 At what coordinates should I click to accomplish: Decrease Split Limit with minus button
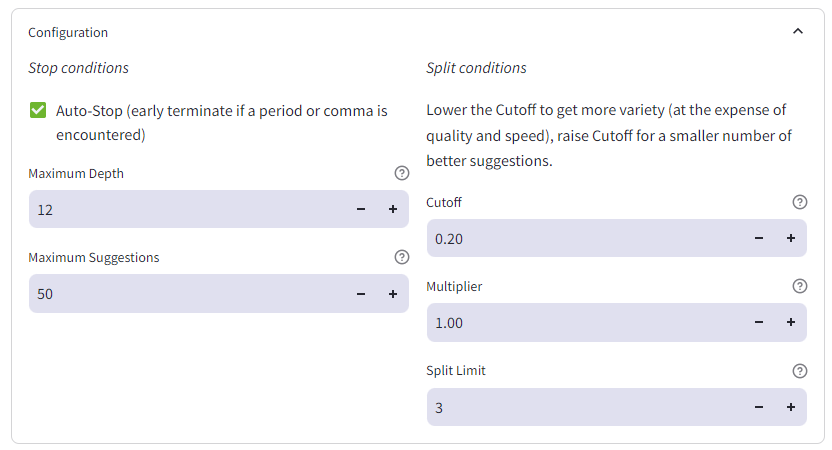pyautogui.click(x=759, y=407)
